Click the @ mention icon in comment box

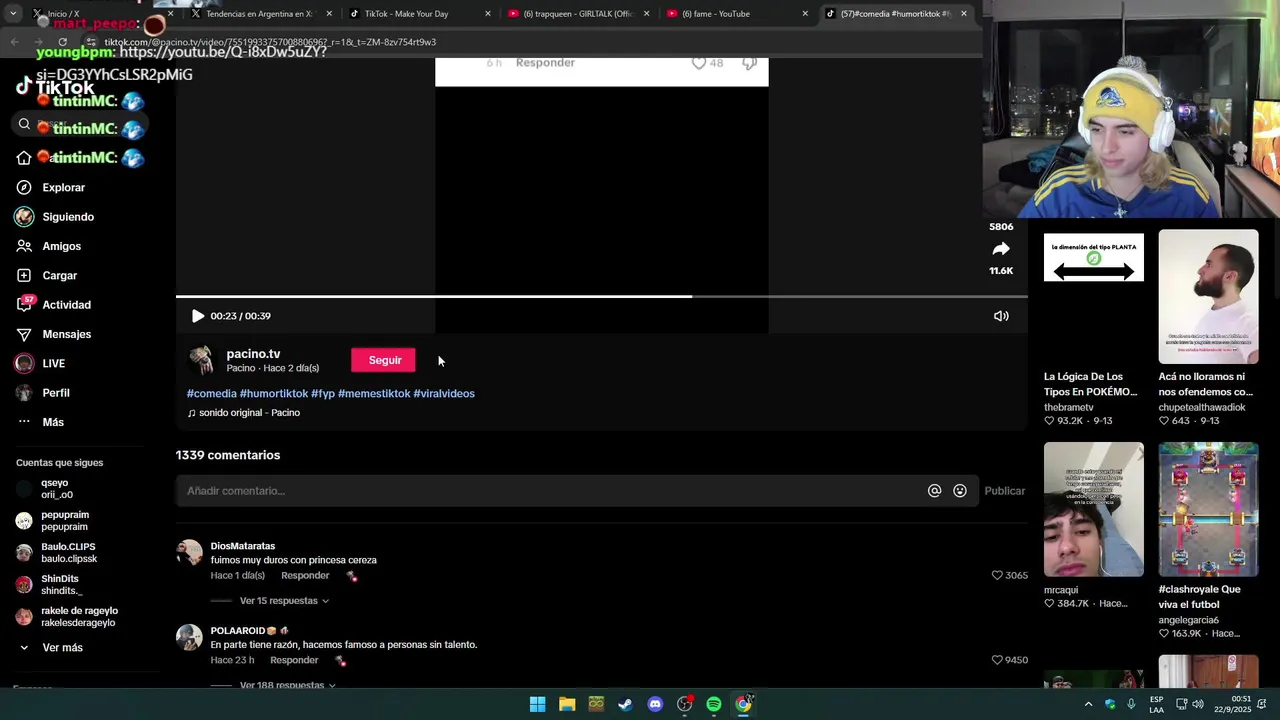click(x=934, y=491)
